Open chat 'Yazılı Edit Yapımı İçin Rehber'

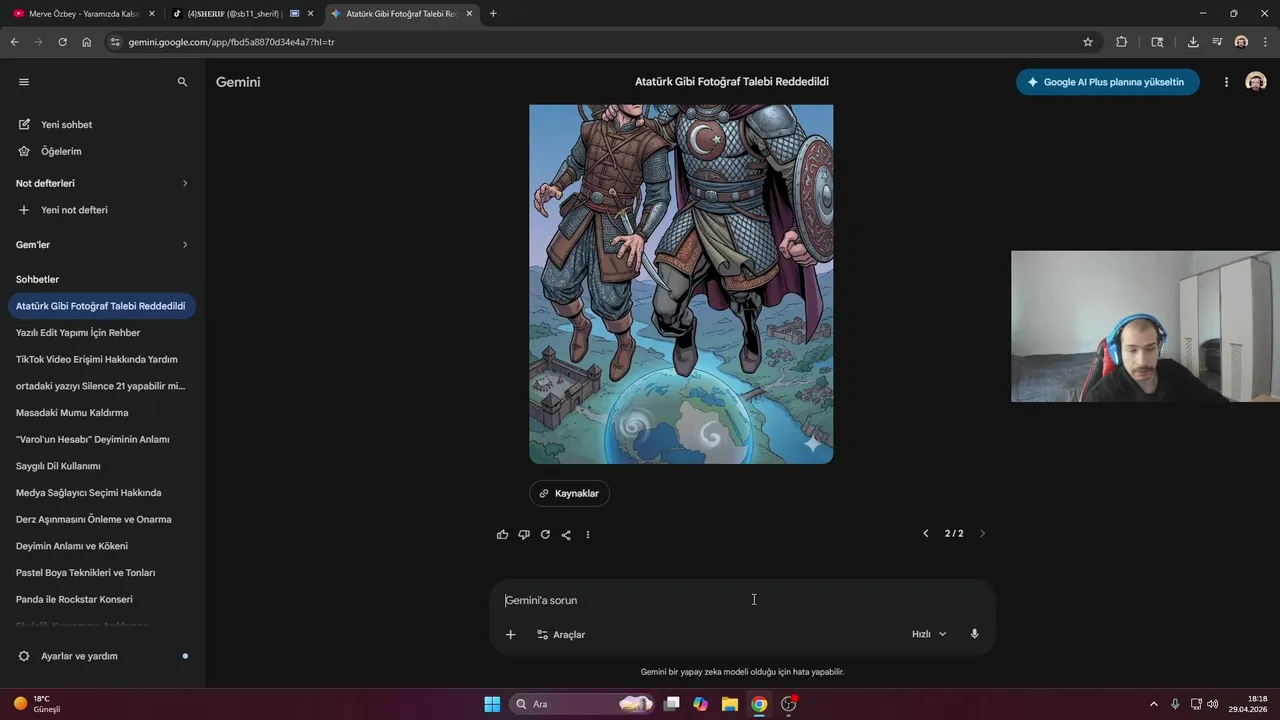click(100, 333)
